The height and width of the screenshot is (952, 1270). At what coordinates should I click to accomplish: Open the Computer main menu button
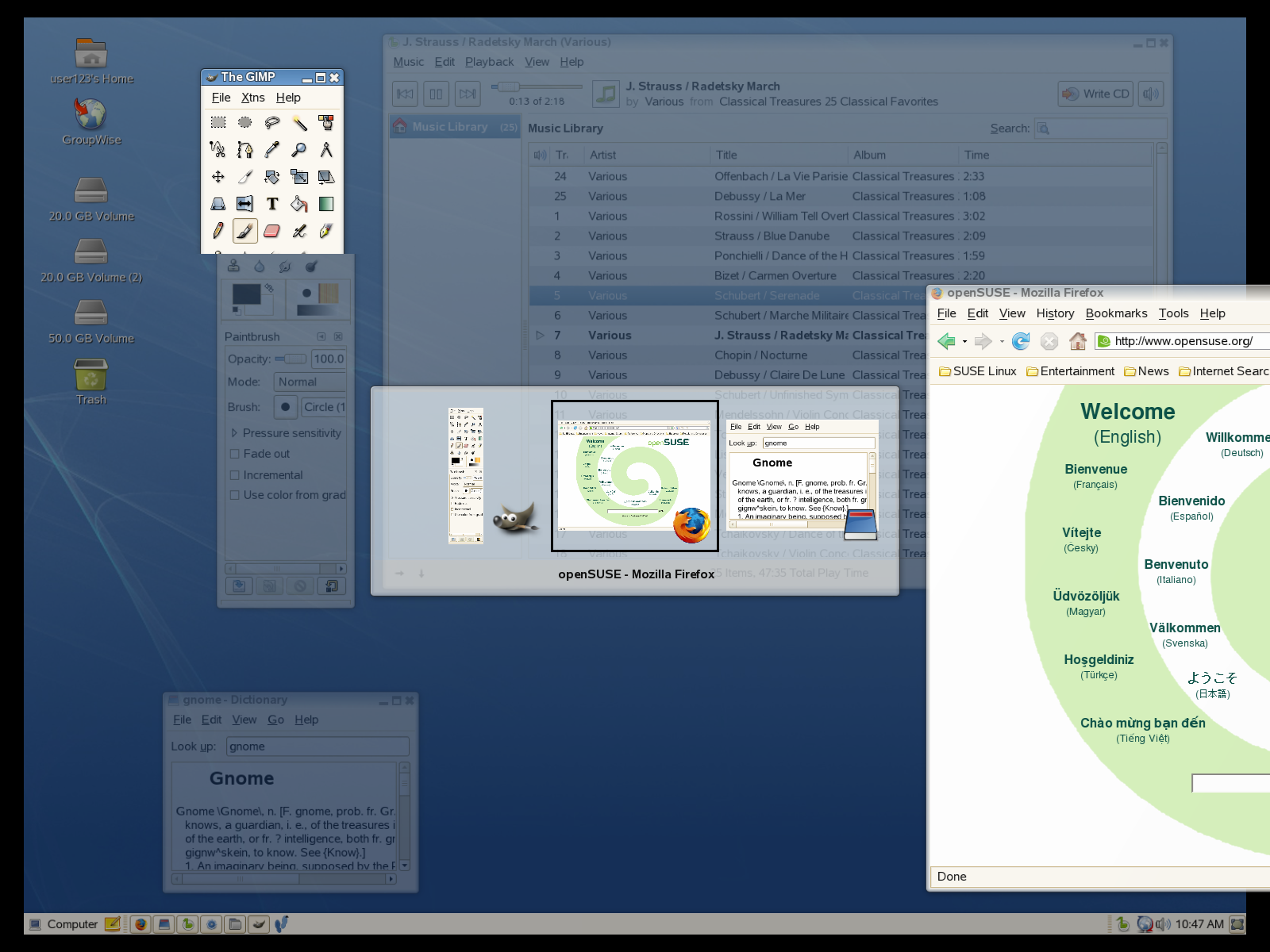point(63,923)
